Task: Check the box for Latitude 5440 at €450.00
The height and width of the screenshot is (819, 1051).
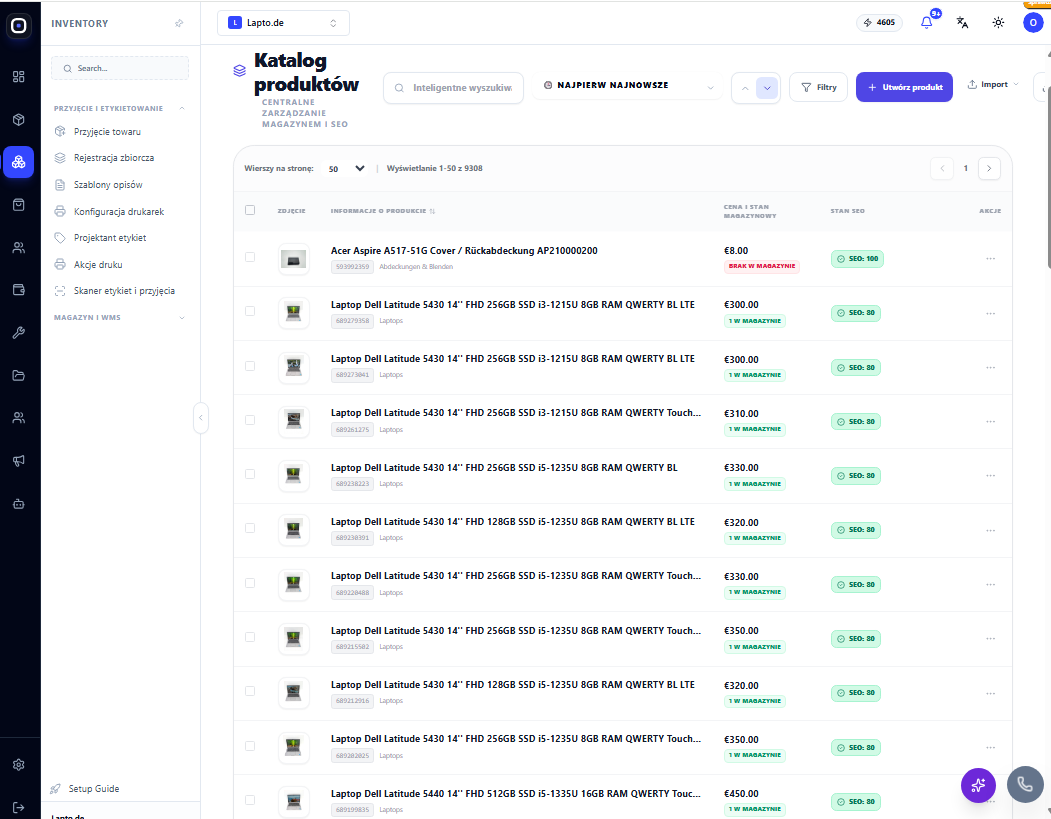Action: click(x=250, y=800)
